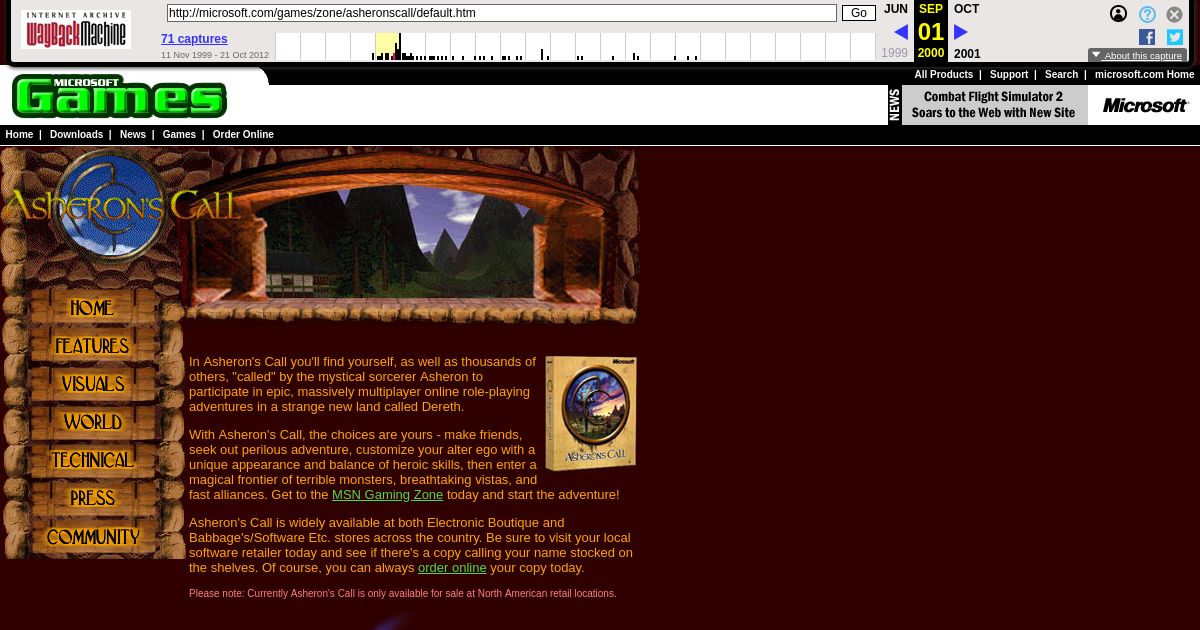Open the All Products link
Screen dimensions: 1200x630
pyautogui.click(x=943, y=75)
